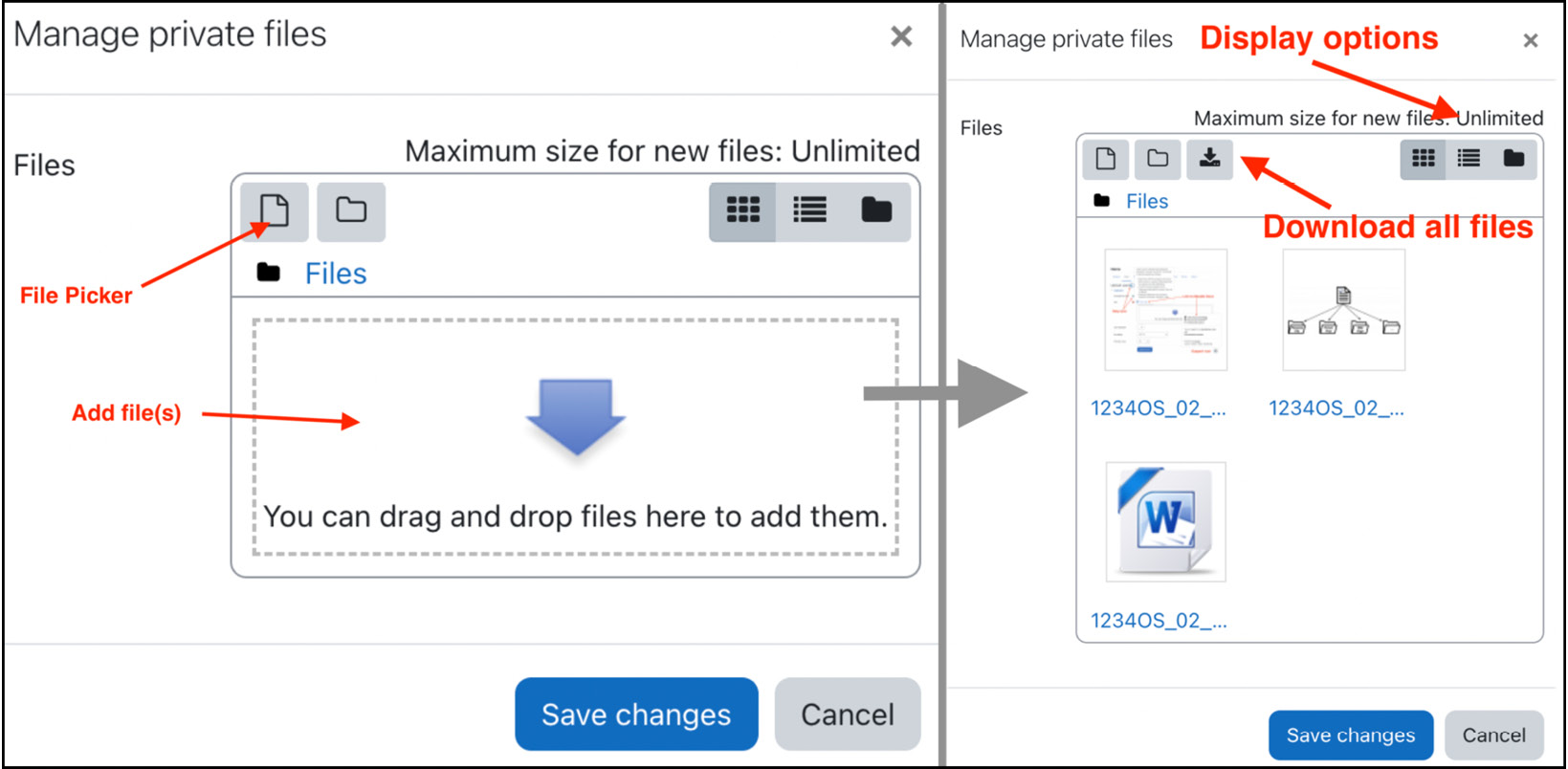
Task: Create a new folder in left dialog
Action: 351,211
